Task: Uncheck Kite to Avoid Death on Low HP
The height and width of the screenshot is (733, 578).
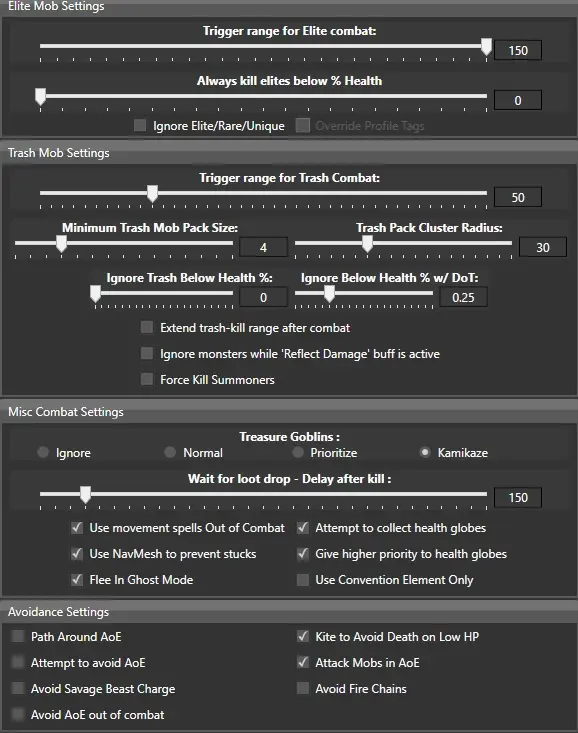Action: point(303,636)
